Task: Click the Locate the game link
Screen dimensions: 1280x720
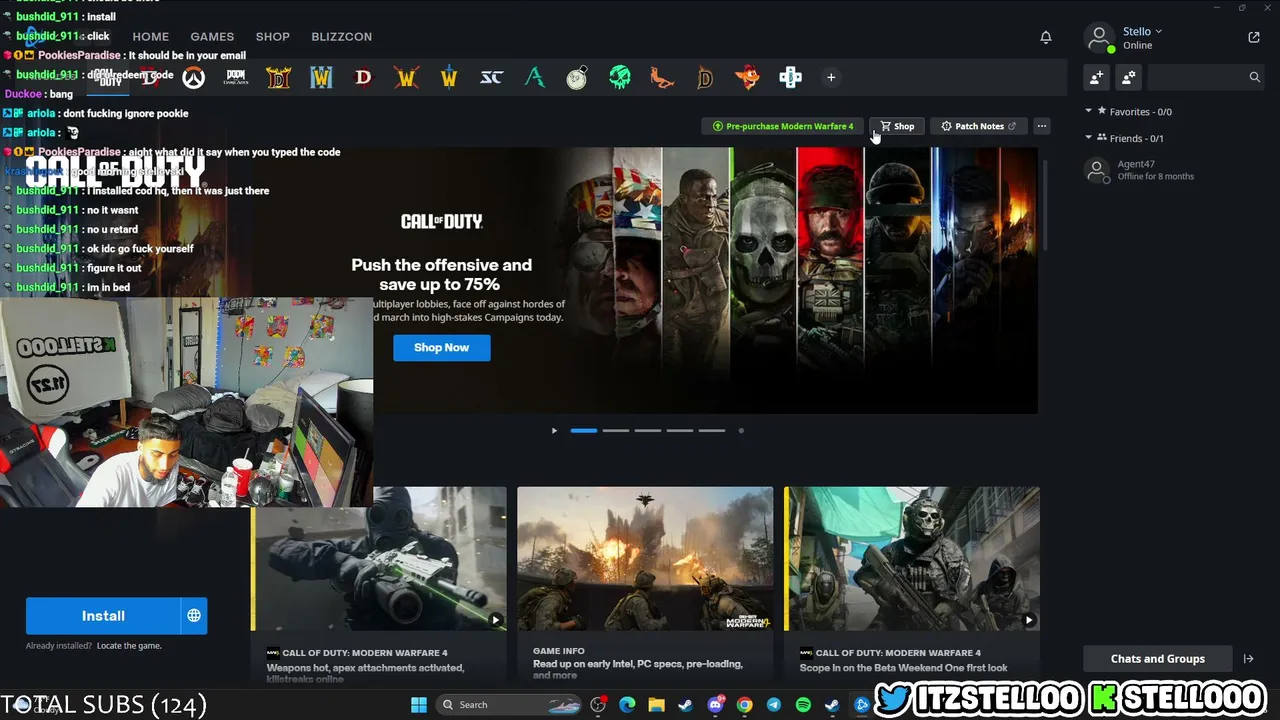Action: click(129, 646)
